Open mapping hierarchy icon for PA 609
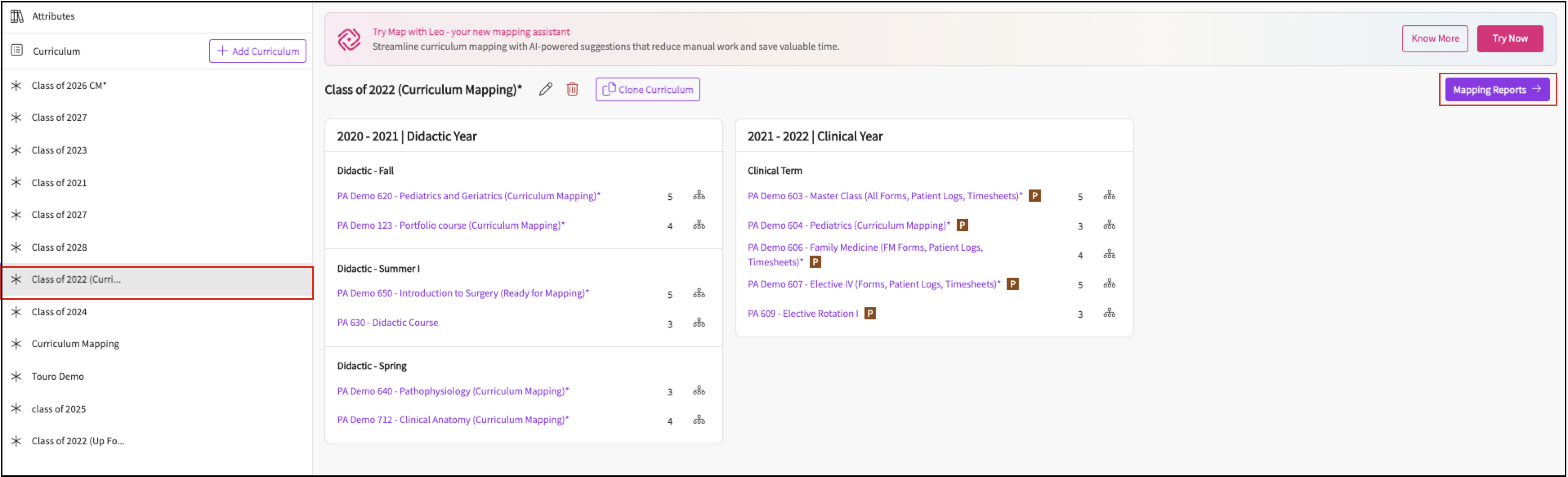 [1109, 313]
